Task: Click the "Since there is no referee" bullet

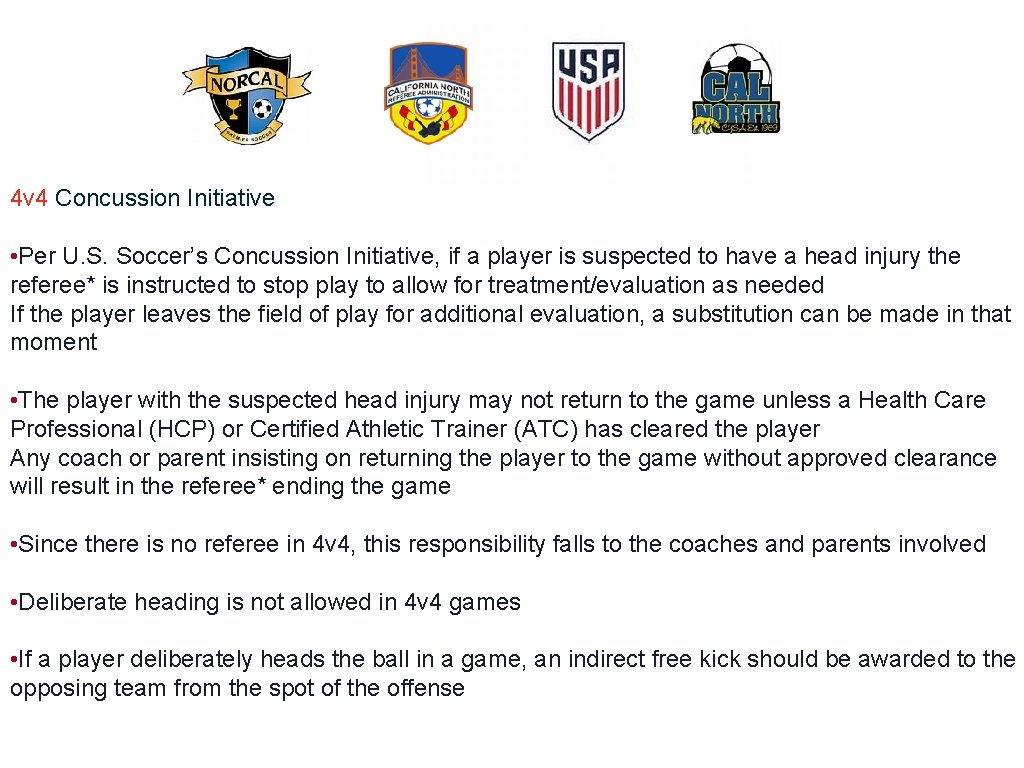Action: (497, 545)
